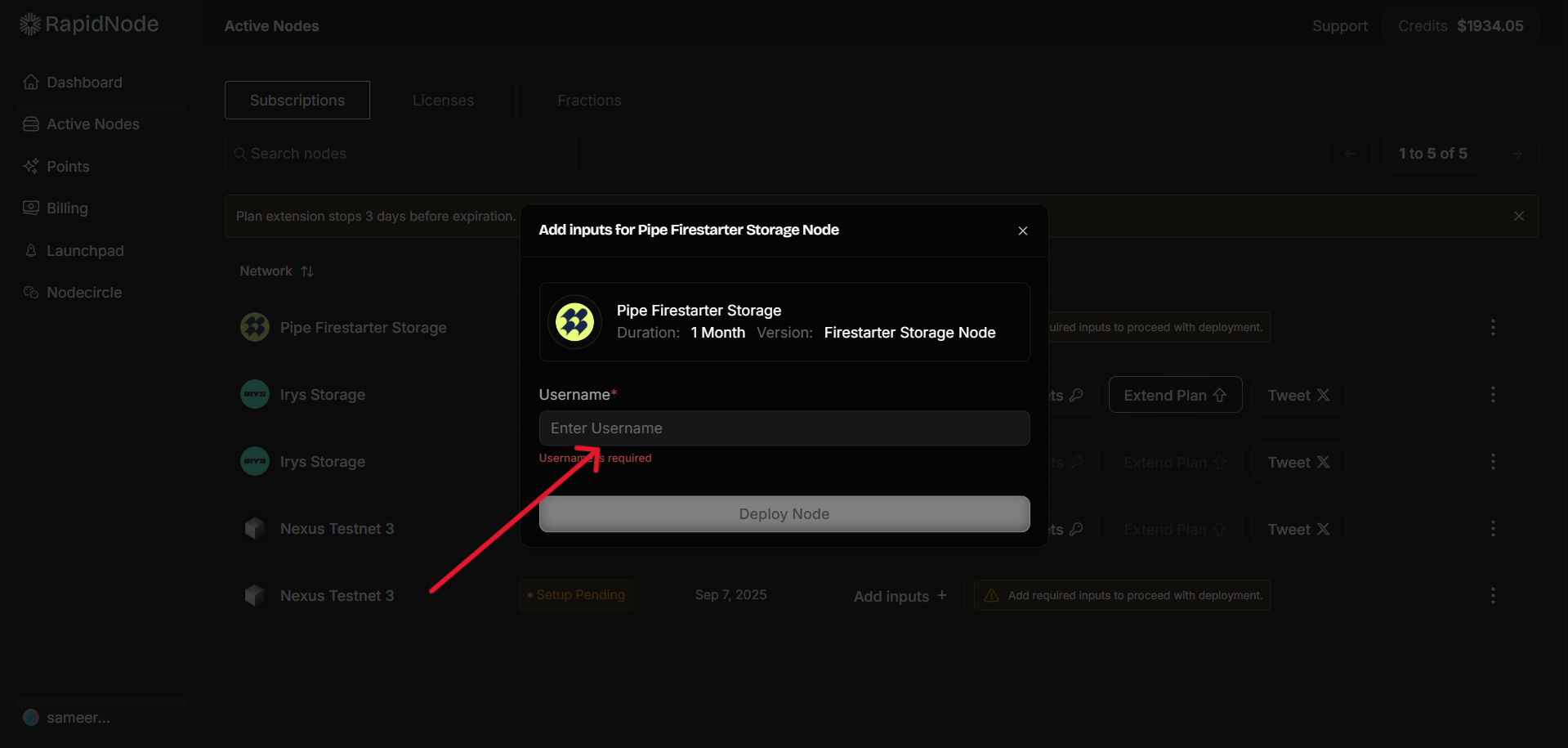Image resolution: width=1568 pixels, height=748 pixels.
Task: Close the Add inputs dialog
Action: coord(1022,231)
